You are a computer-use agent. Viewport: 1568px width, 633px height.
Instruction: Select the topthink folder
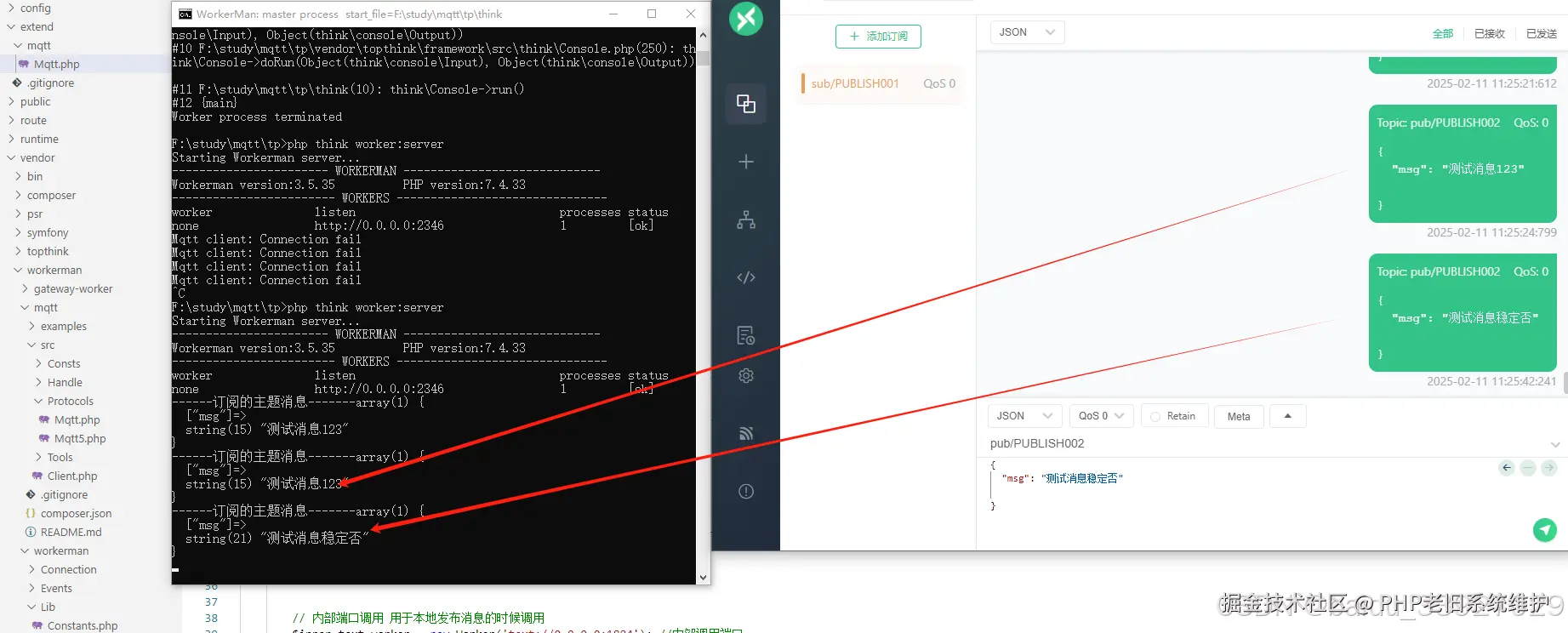point(48,251)
